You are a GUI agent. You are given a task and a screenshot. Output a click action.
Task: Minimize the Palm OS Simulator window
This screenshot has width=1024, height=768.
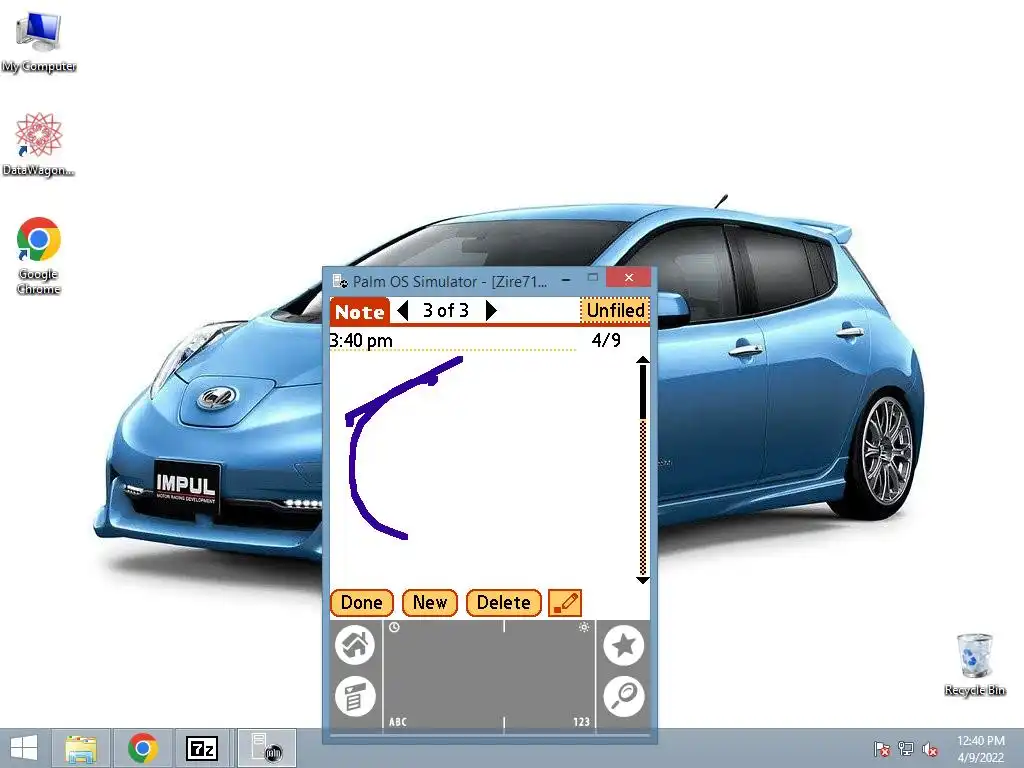pos(566,280)
